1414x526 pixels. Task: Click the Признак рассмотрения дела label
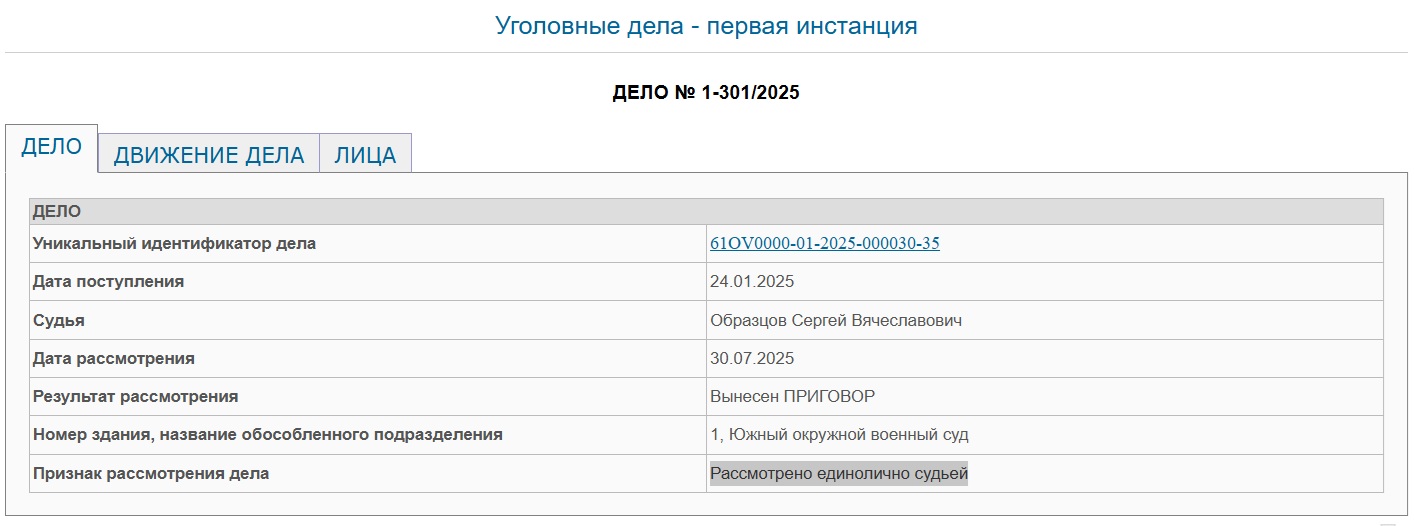pyautogui.click(x=150, y=473)
